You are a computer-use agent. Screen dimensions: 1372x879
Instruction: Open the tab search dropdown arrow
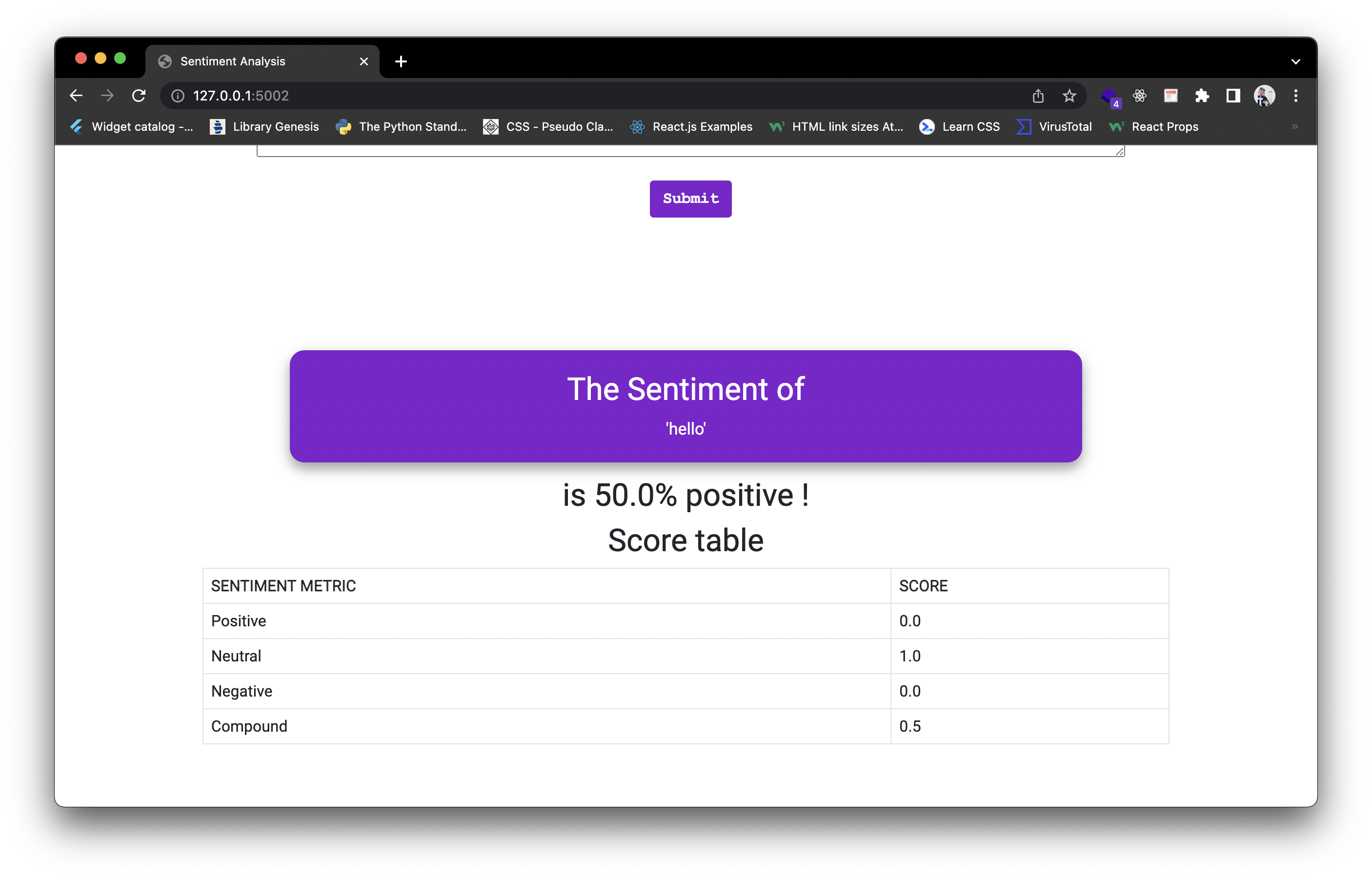click(1295, 61)
